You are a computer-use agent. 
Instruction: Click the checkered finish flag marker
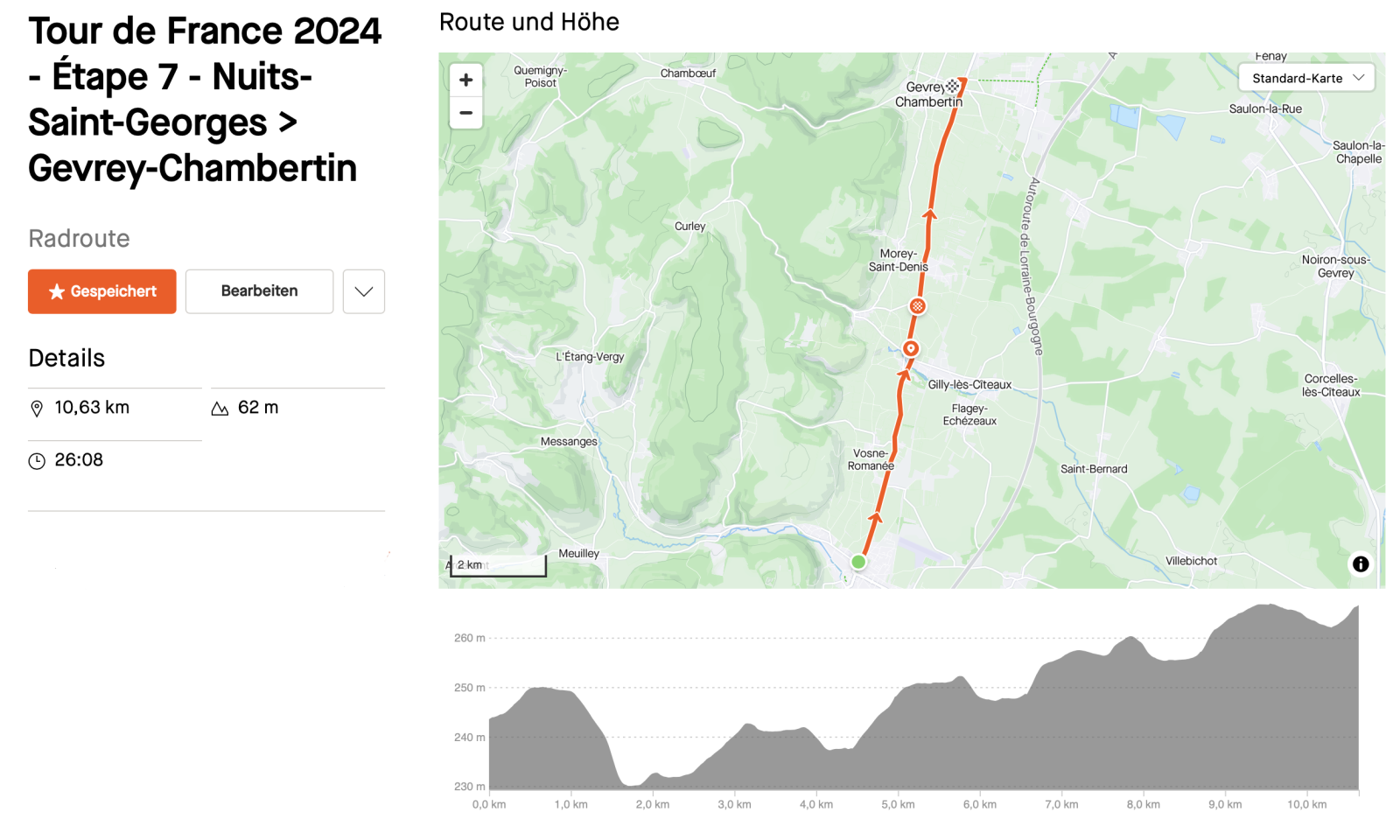(953, 86)
